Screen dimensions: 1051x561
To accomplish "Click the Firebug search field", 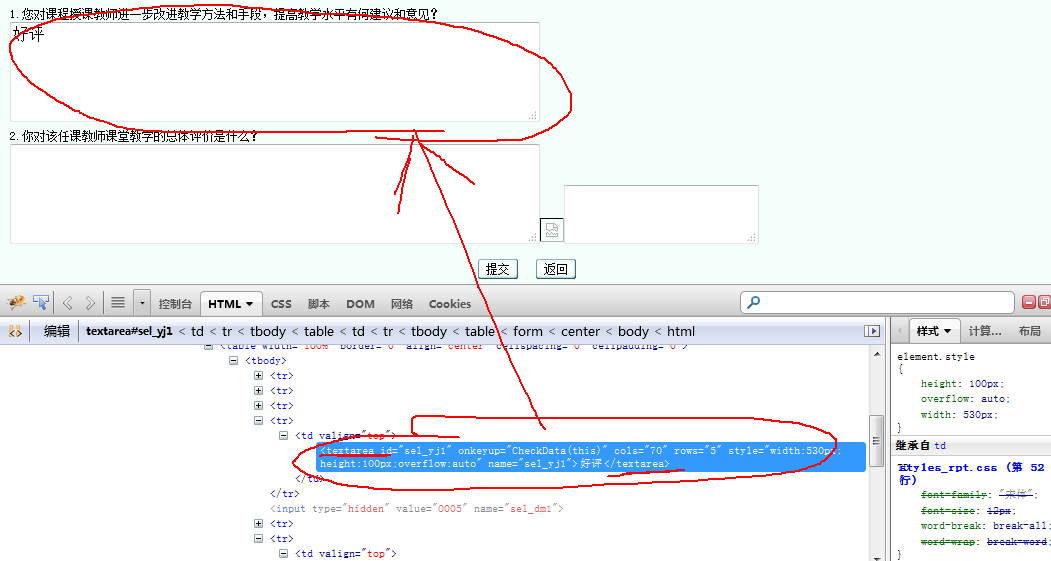I will pos(877,302).
